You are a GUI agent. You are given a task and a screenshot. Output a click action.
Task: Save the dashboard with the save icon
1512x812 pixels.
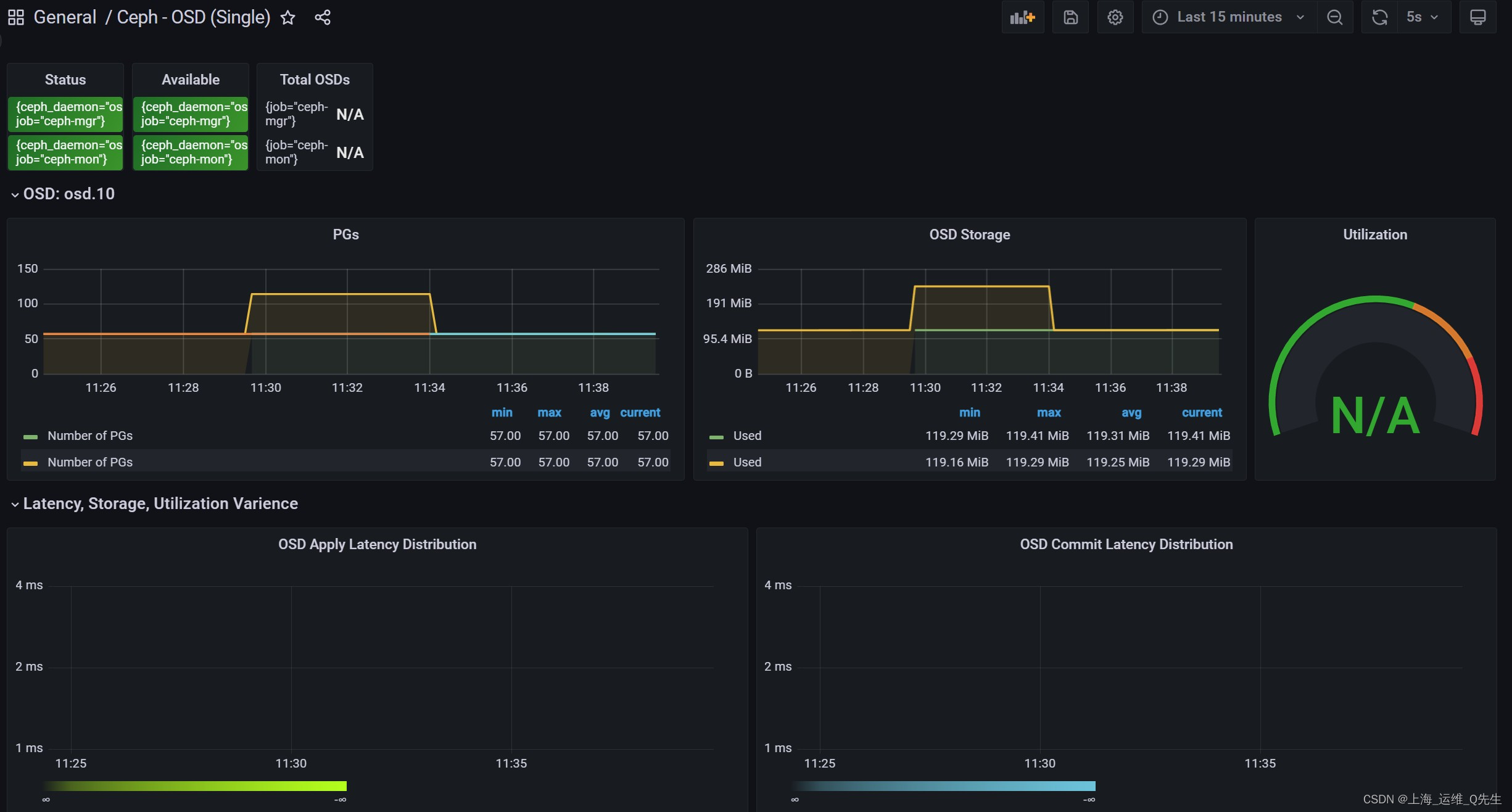tap(1070, 17)
